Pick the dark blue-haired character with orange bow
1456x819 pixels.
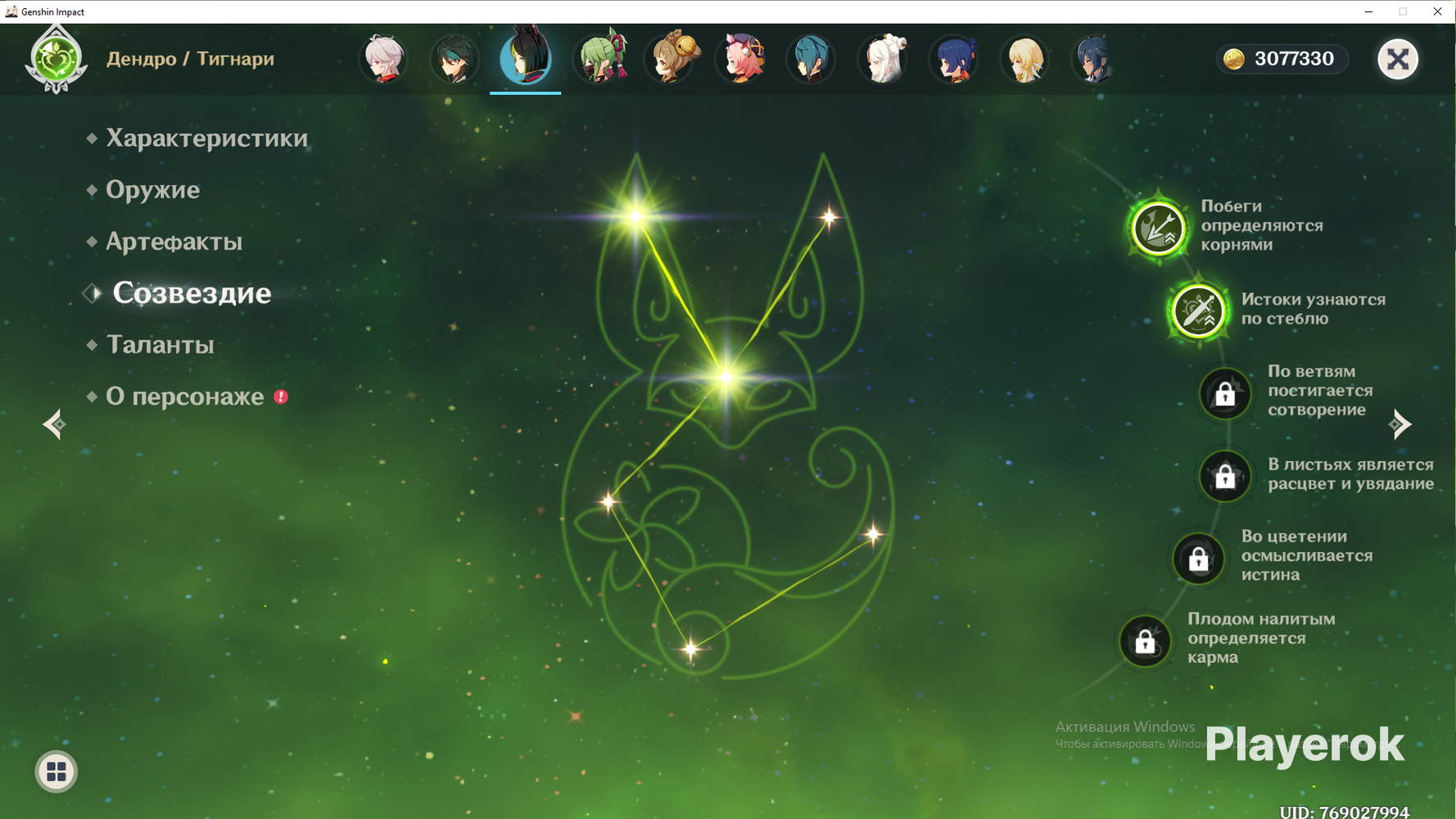click(x=954, y=59)
